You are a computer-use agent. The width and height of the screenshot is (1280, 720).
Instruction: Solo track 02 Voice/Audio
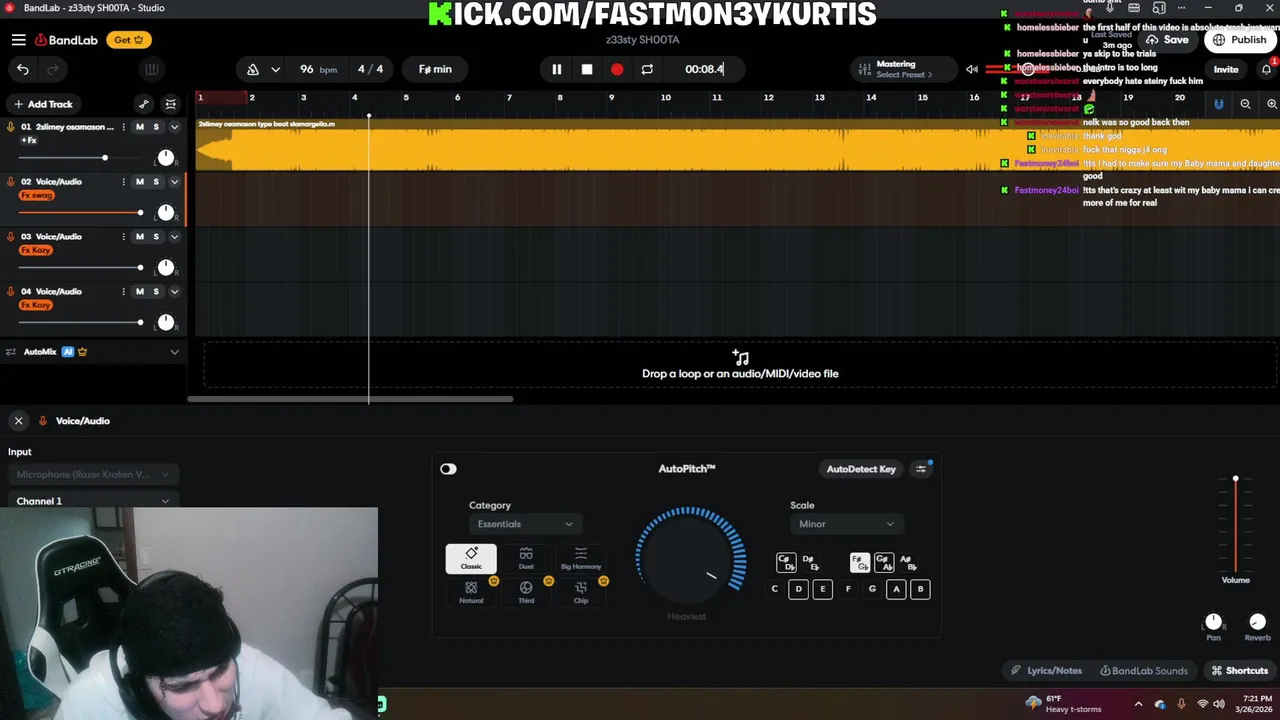click(156, 182)
